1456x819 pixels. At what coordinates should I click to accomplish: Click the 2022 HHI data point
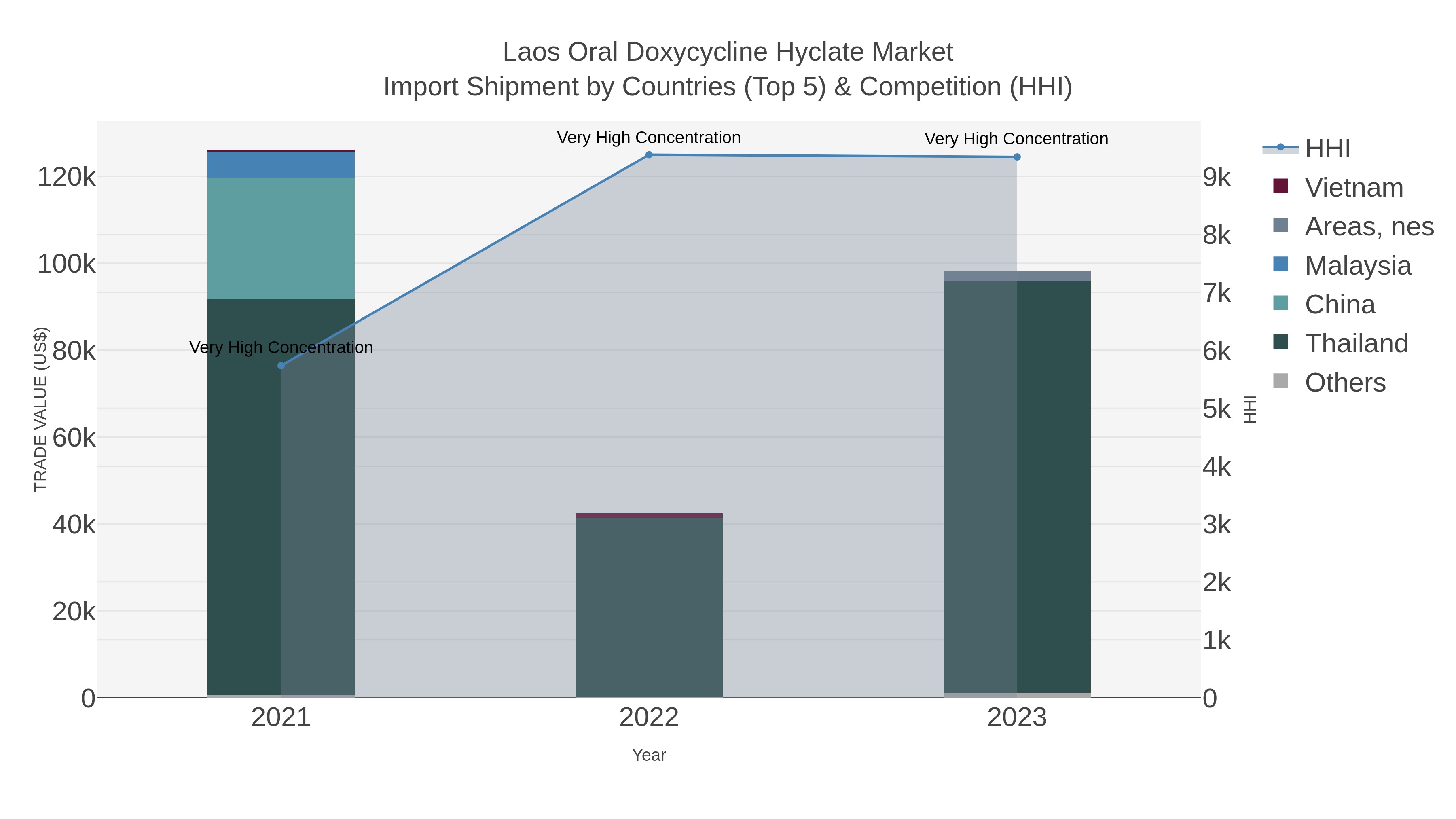[649, 155]
